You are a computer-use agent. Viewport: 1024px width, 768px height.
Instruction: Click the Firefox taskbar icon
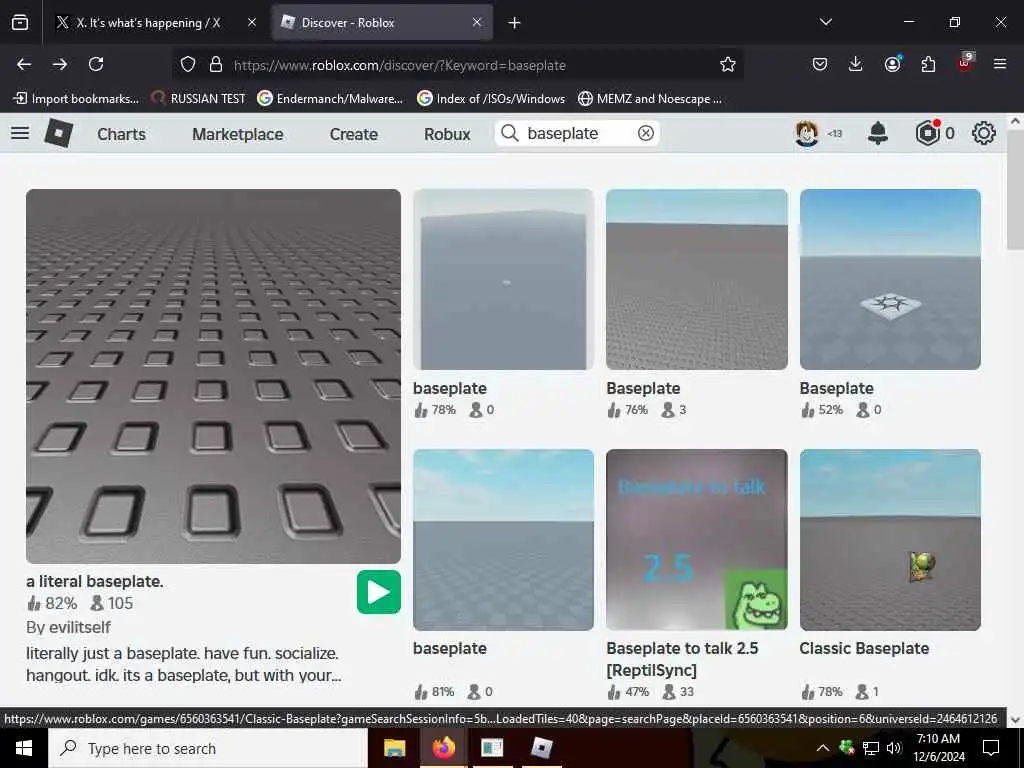443,748
